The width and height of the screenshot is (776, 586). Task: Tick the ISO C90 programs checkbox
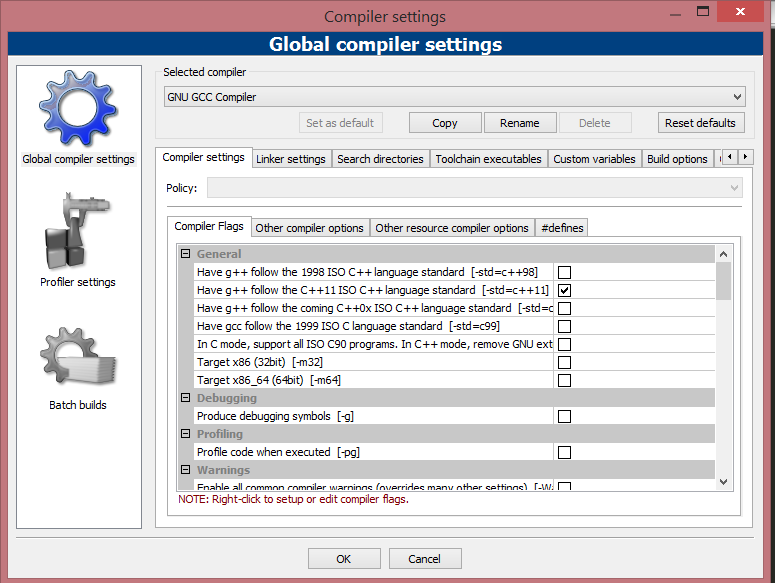pos(564,344)
